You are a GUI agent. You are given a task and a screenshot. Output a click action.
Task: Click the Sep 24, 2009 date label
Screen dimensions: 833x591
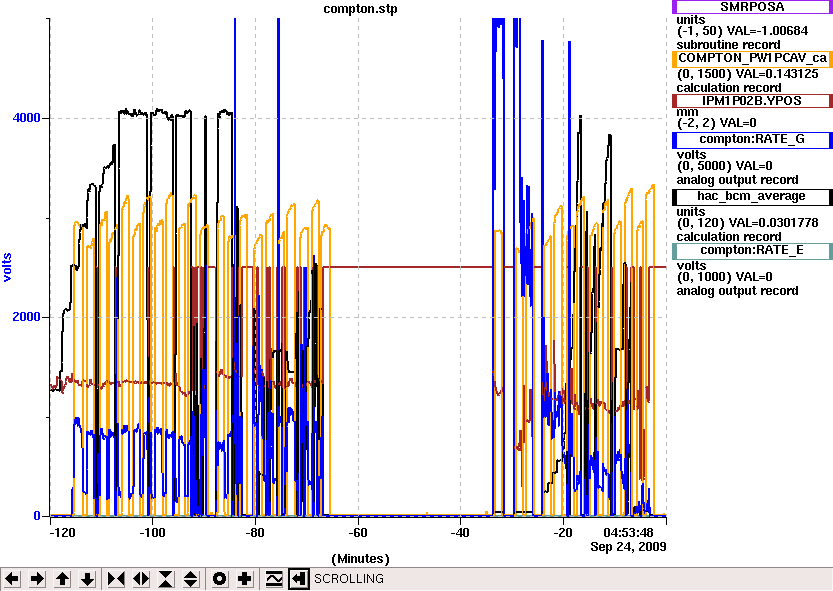click(x=628, y=546)
